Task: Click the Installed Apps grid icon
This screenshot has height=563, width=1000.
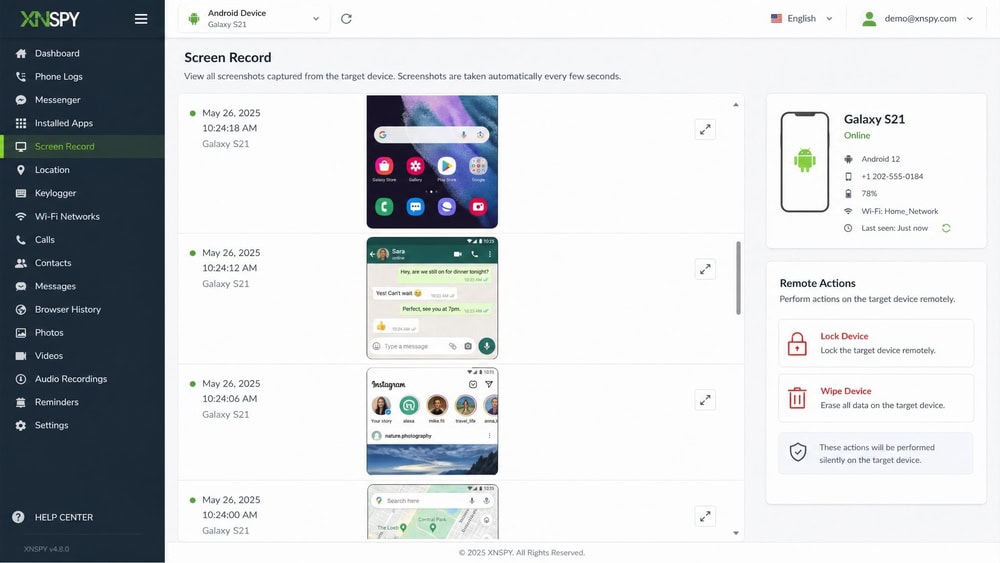Action: (21, 123)
